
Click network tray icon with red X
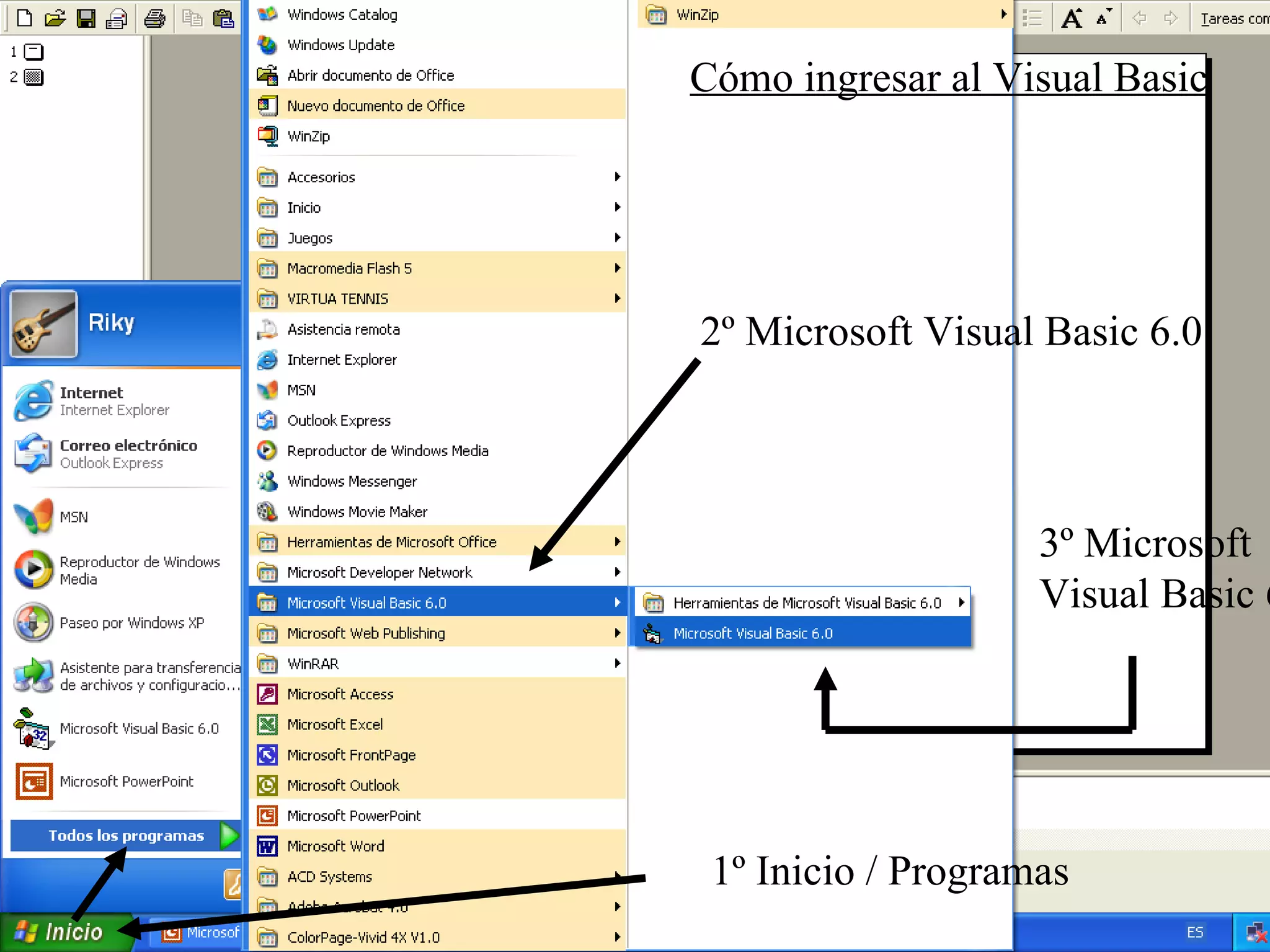1256,933
